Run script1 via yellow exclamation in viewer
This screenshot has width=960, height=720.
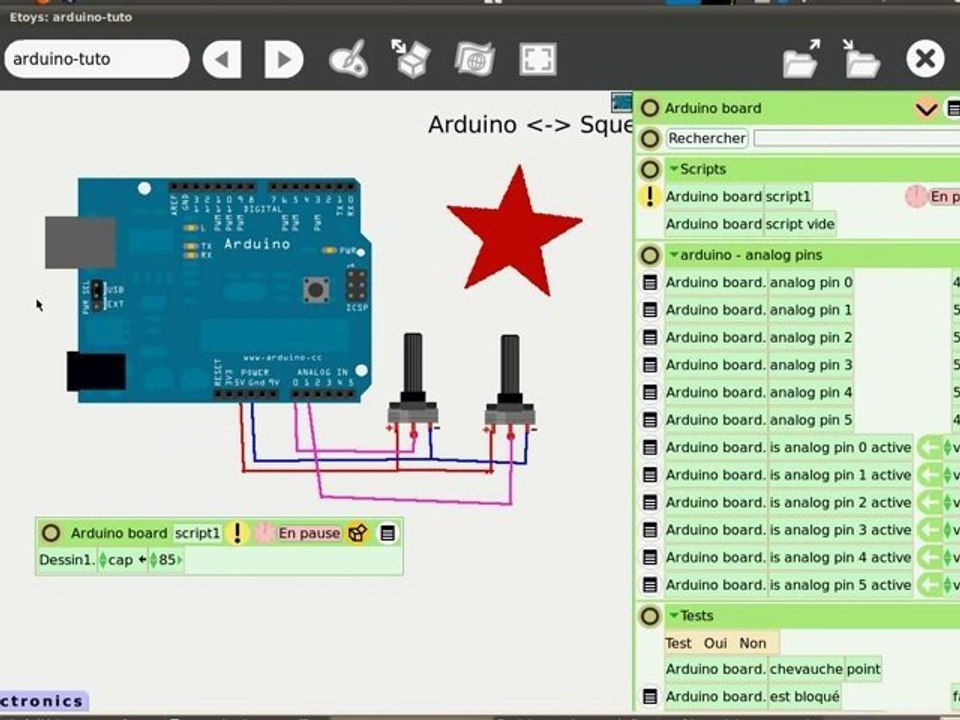point(650,197)
